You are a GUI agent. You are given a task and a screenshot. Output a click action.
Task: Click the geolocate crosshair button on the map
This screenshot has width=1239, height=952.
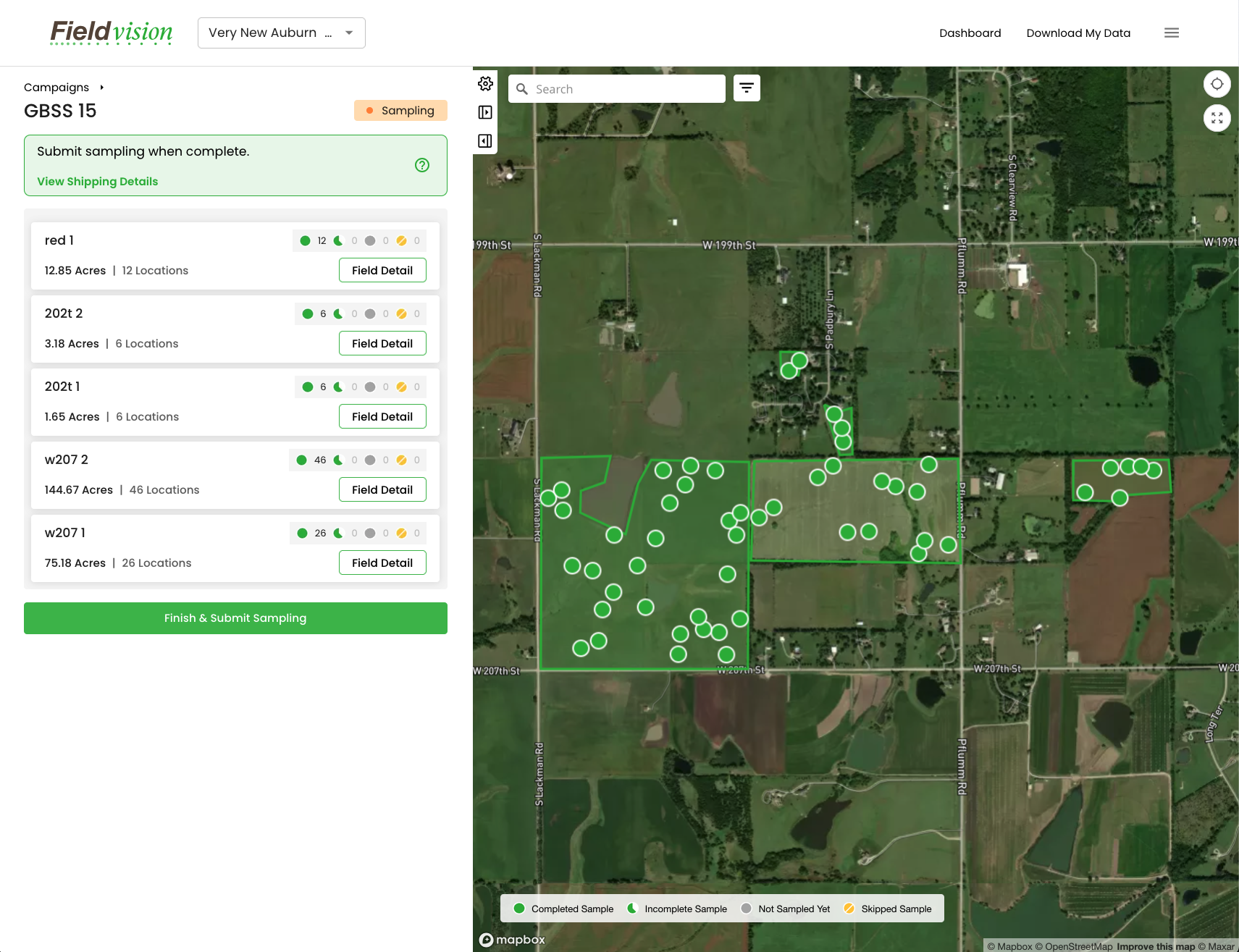click(1217, 83)
